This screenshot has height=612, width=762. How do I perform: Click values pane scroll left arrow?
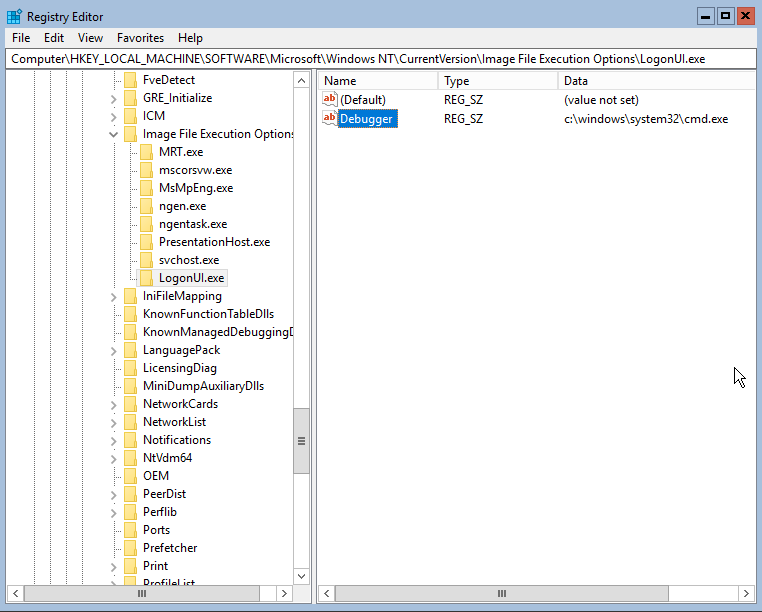click(x=327, y=594)
